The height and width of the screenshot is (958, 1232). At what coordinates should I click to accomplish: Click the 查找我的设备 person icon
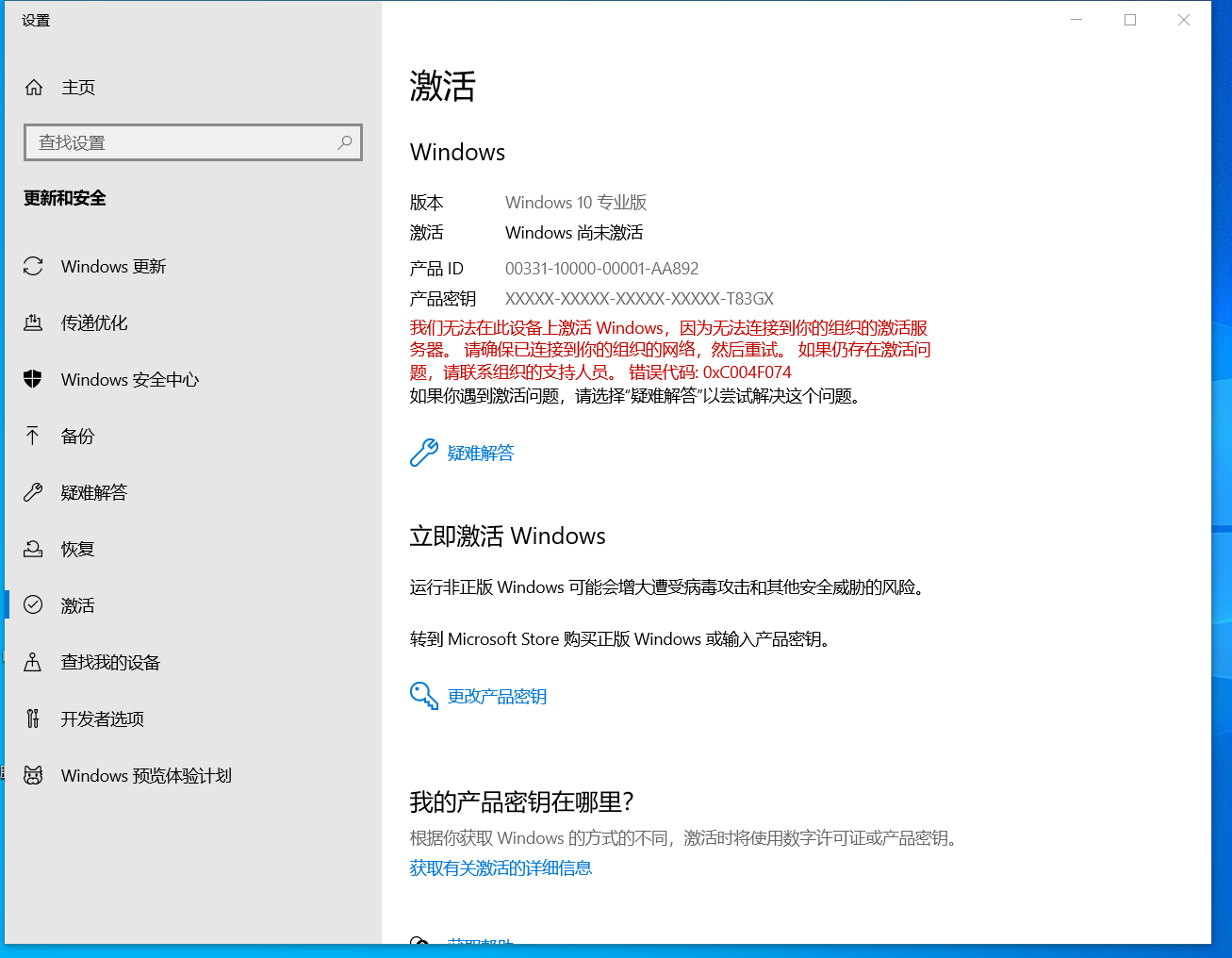click(33, 662)
